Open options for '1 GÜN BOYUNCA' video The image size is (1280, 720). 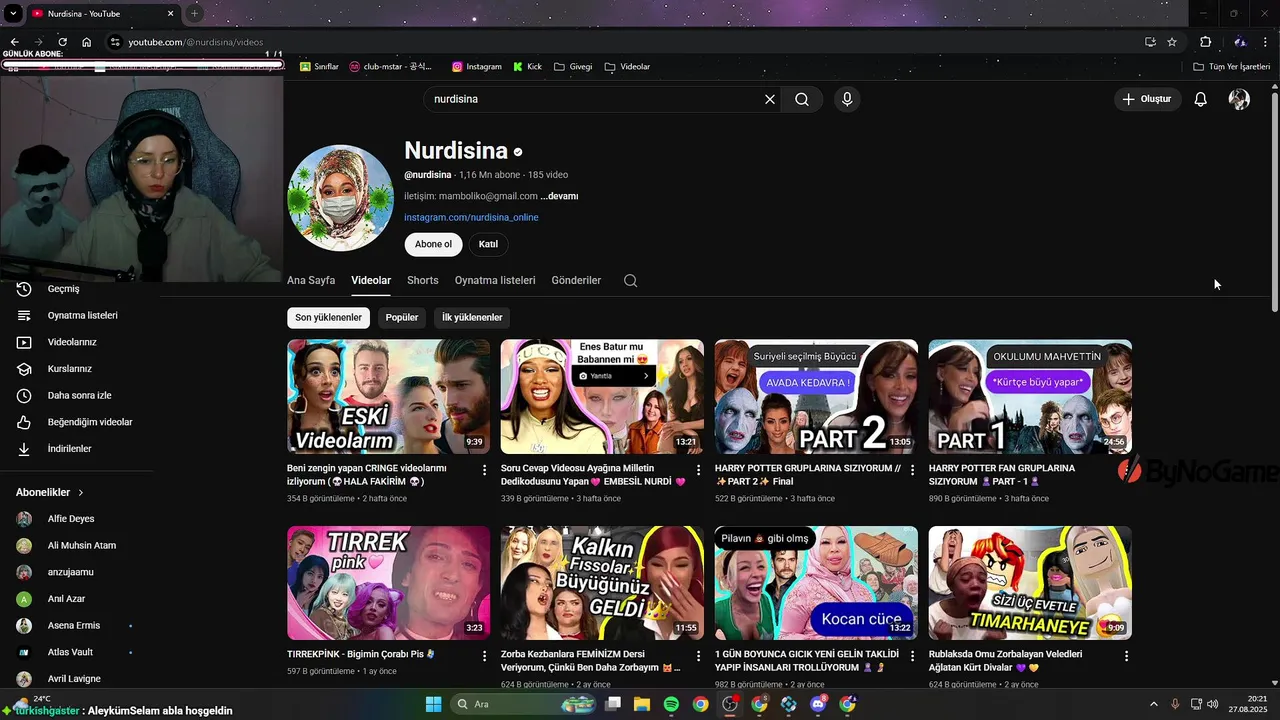(913, 656)
